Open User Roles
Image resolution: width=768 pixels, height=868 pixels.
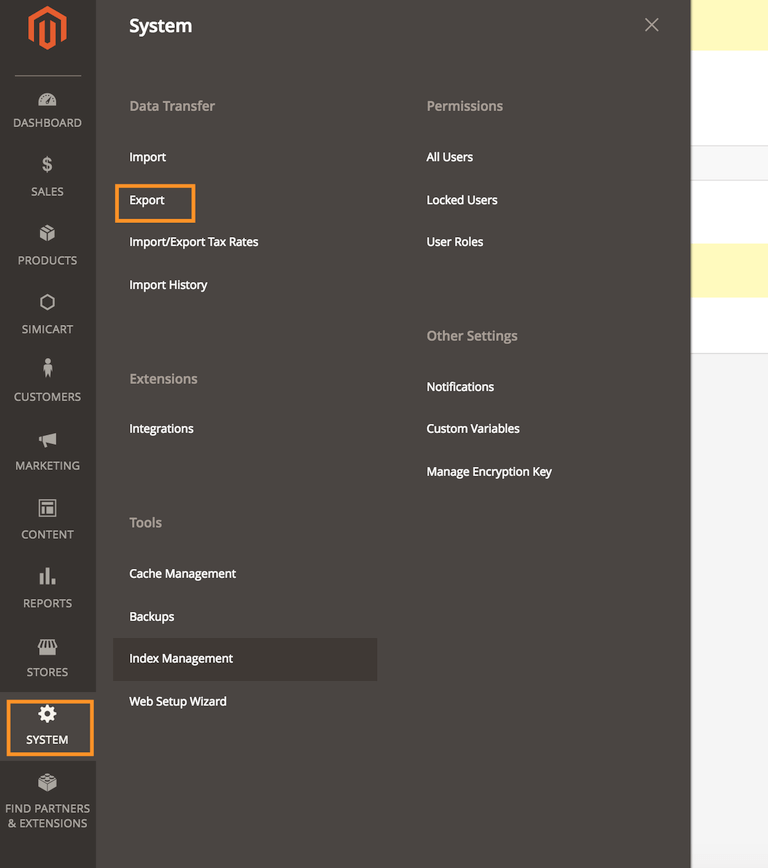pyautogui.click(x=455, y=242)
